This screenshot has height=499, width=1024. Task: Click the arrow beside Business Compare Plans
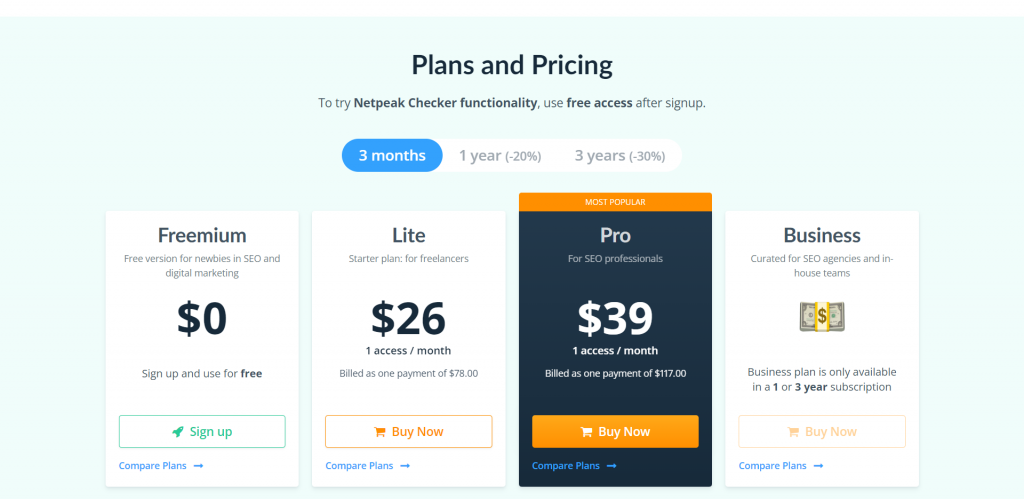click(818, 466)
